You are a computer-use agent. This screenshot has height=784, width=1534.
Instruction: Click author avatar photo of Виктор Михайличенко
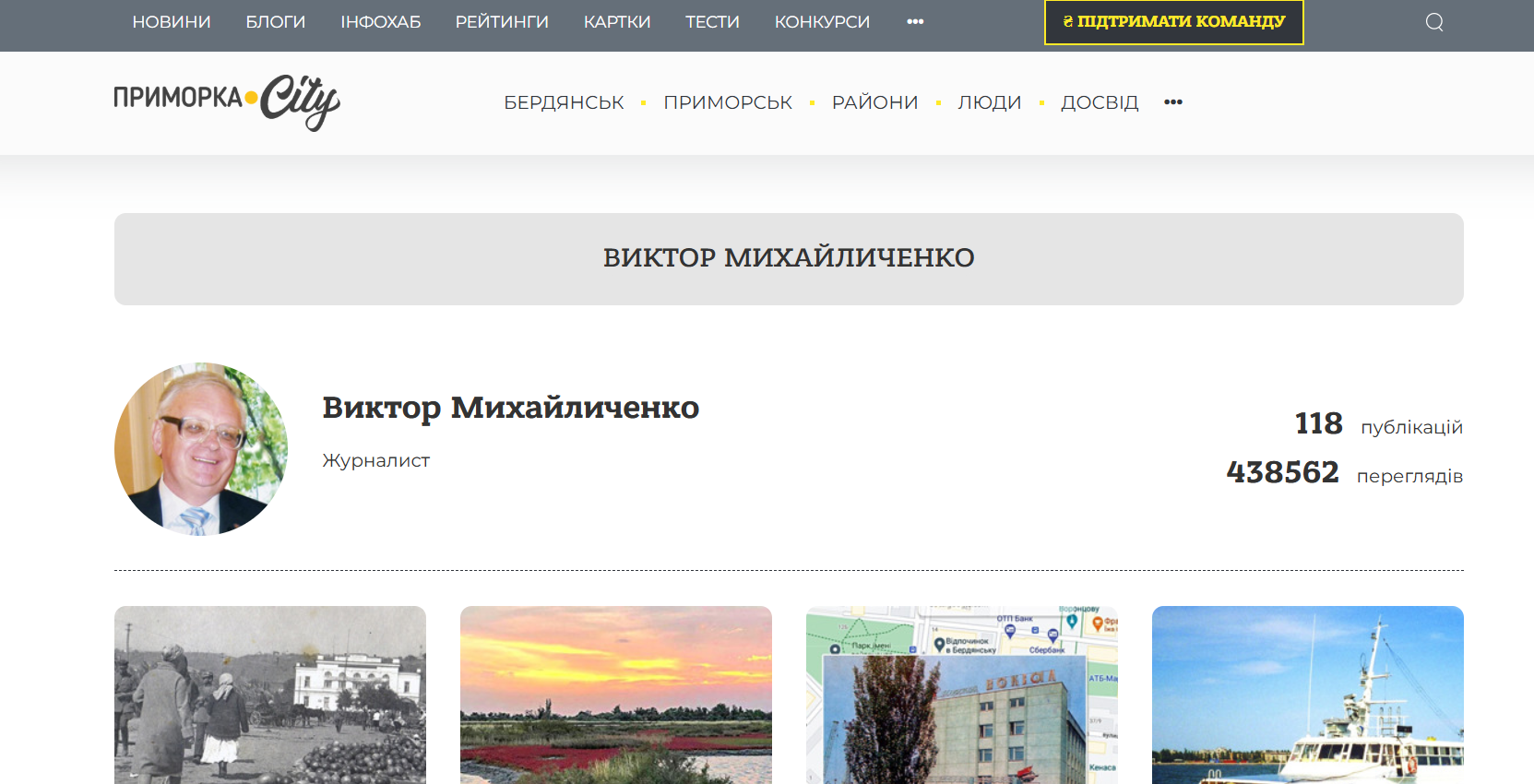tap(201, 449)
